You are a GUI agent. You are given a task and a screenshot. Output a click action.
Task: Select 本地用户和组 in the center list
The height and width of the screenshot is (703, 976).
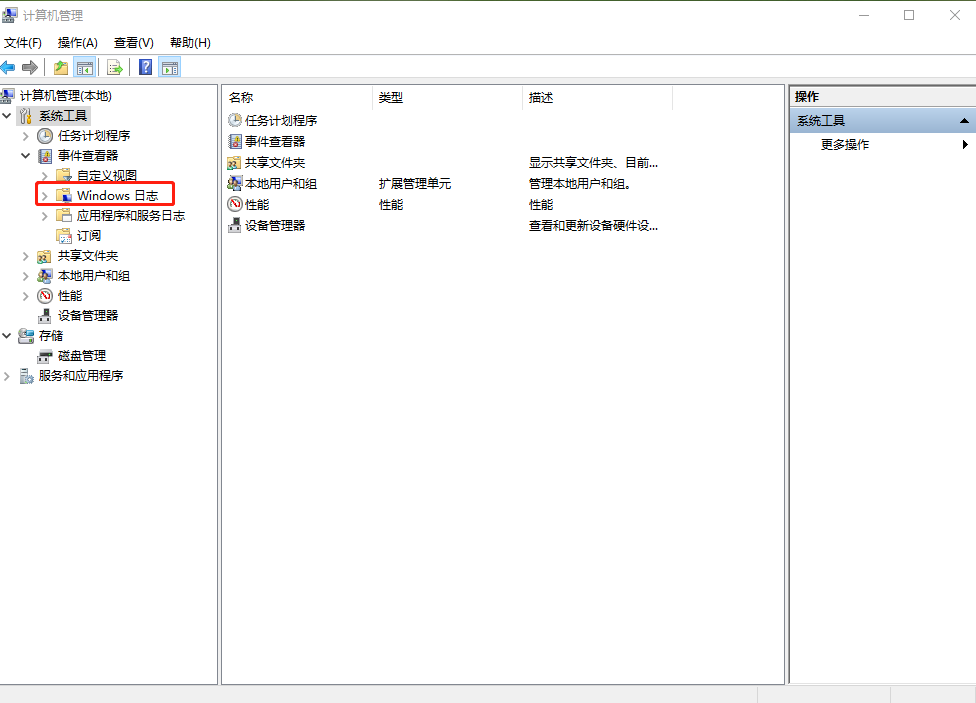281,184
